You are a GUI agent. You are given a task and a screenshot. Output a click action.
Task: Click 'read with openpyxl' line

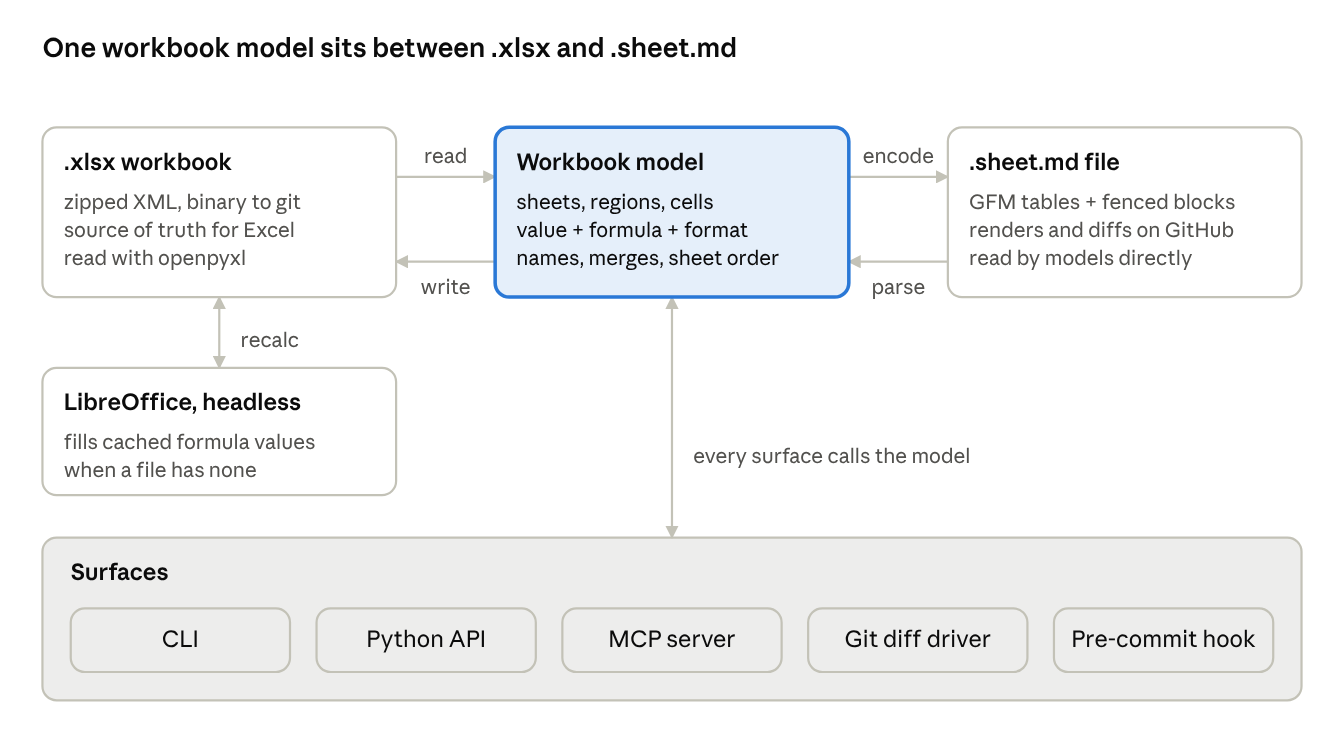pos(155,258)
